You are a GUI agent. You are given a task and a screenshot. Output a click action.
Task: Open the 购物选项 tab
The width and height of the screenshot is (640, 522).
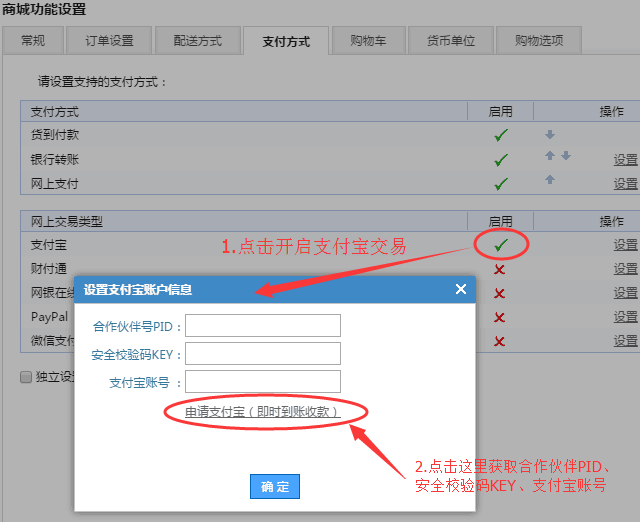tap(539, 40)
